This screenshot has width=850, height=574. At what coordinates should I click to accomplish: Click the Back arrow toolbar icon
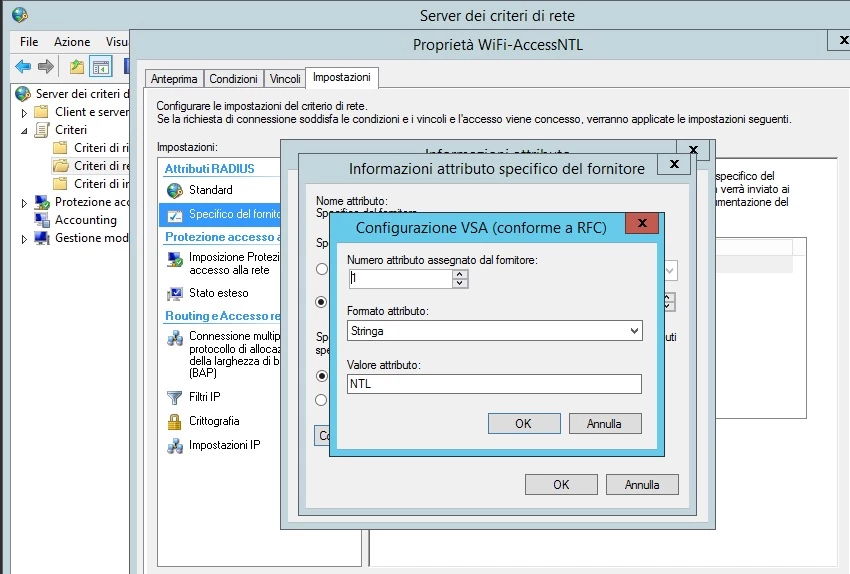tap(23, 67)
